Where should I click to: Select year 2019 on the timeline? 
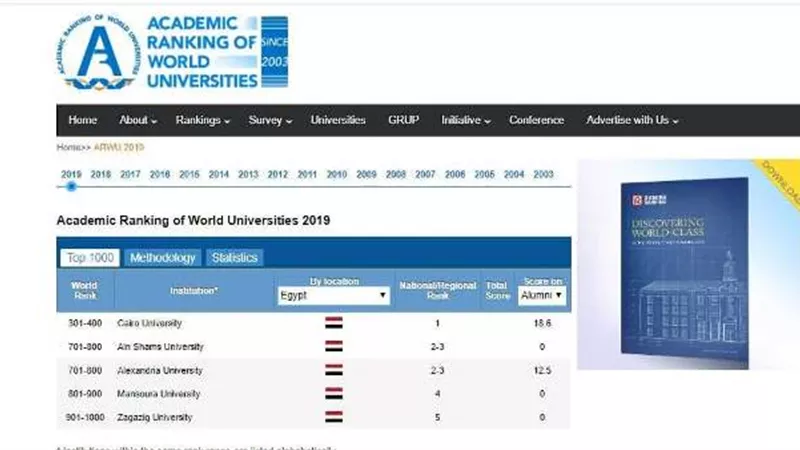click(71, 174)
